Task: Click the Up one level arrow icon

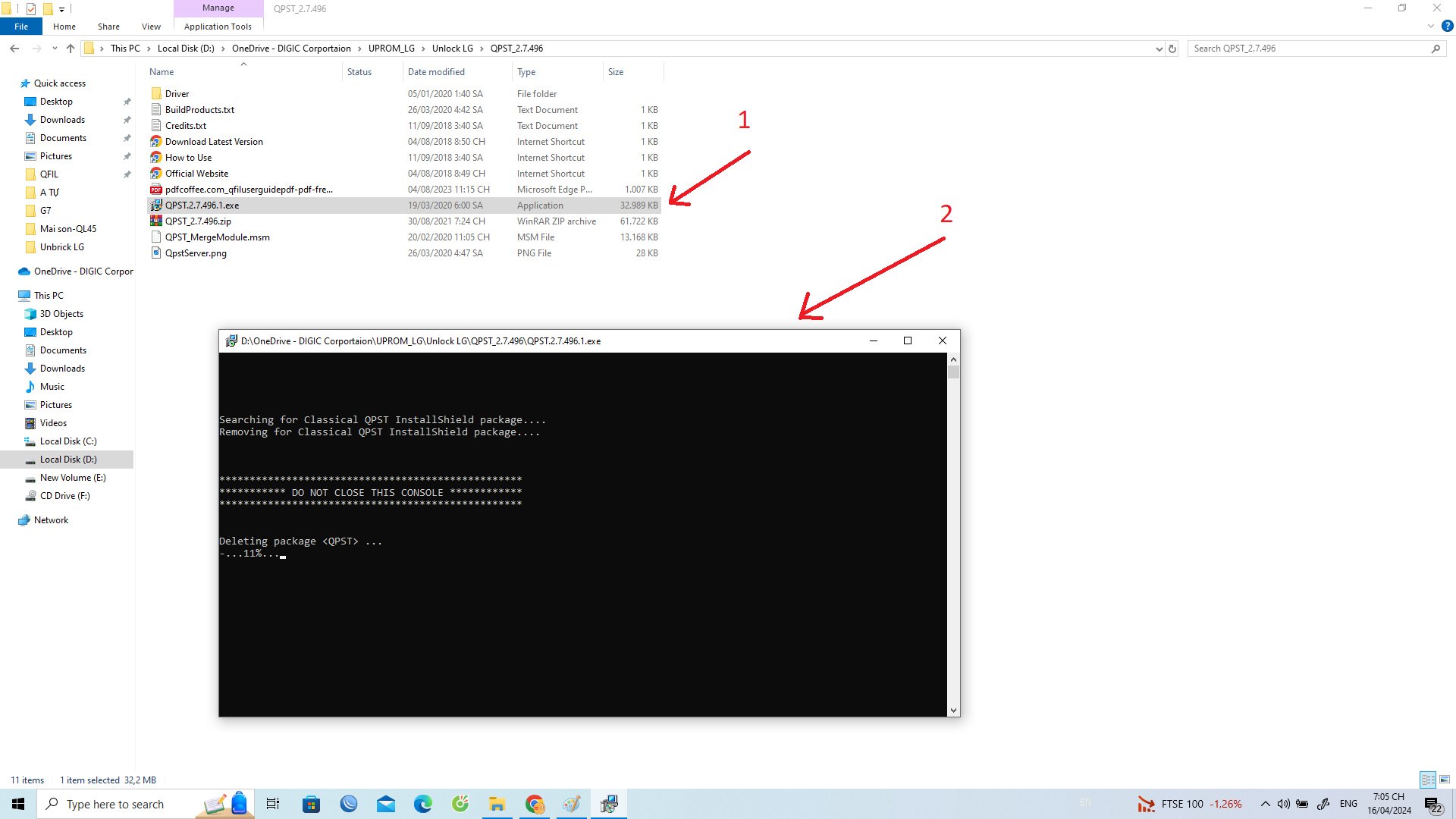Action: click(71, 49)
